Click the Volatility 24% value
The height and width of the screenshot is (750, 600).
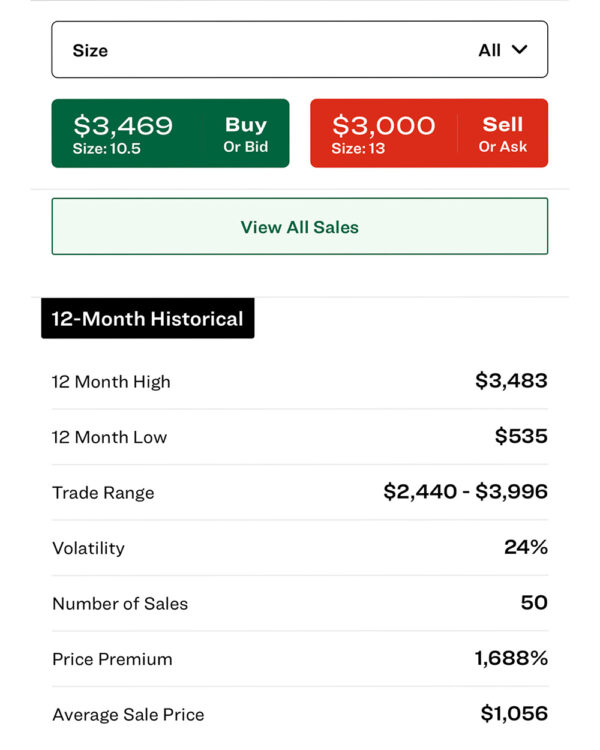[x=526, y=547]
